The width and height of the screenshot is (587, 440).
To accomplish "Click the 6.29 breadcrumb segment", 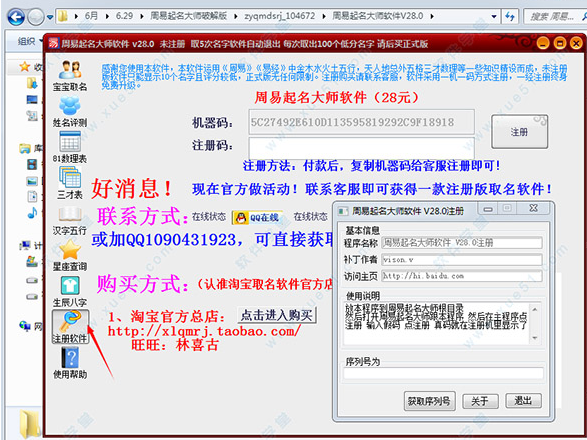I will tap(124, 16).
